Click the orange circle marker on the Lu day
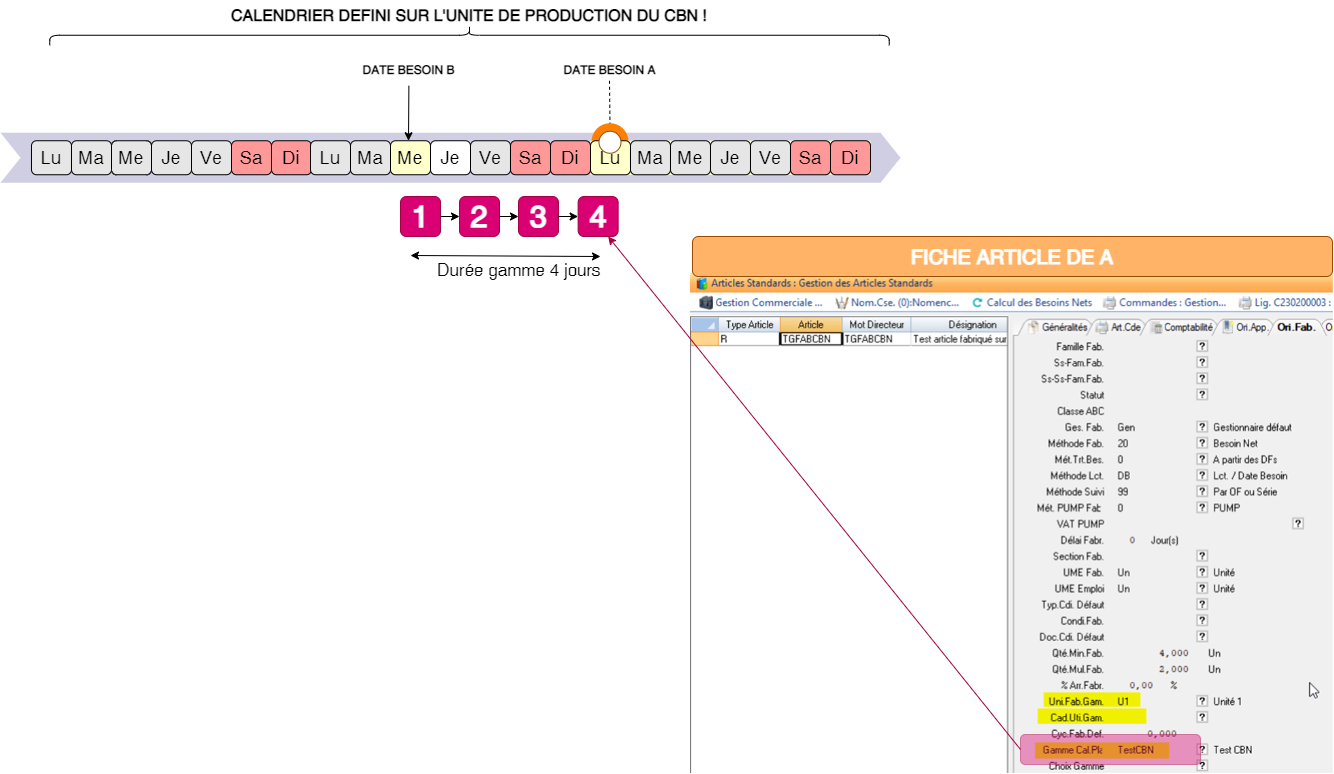The image size is (1334, 774). [609, 137]
